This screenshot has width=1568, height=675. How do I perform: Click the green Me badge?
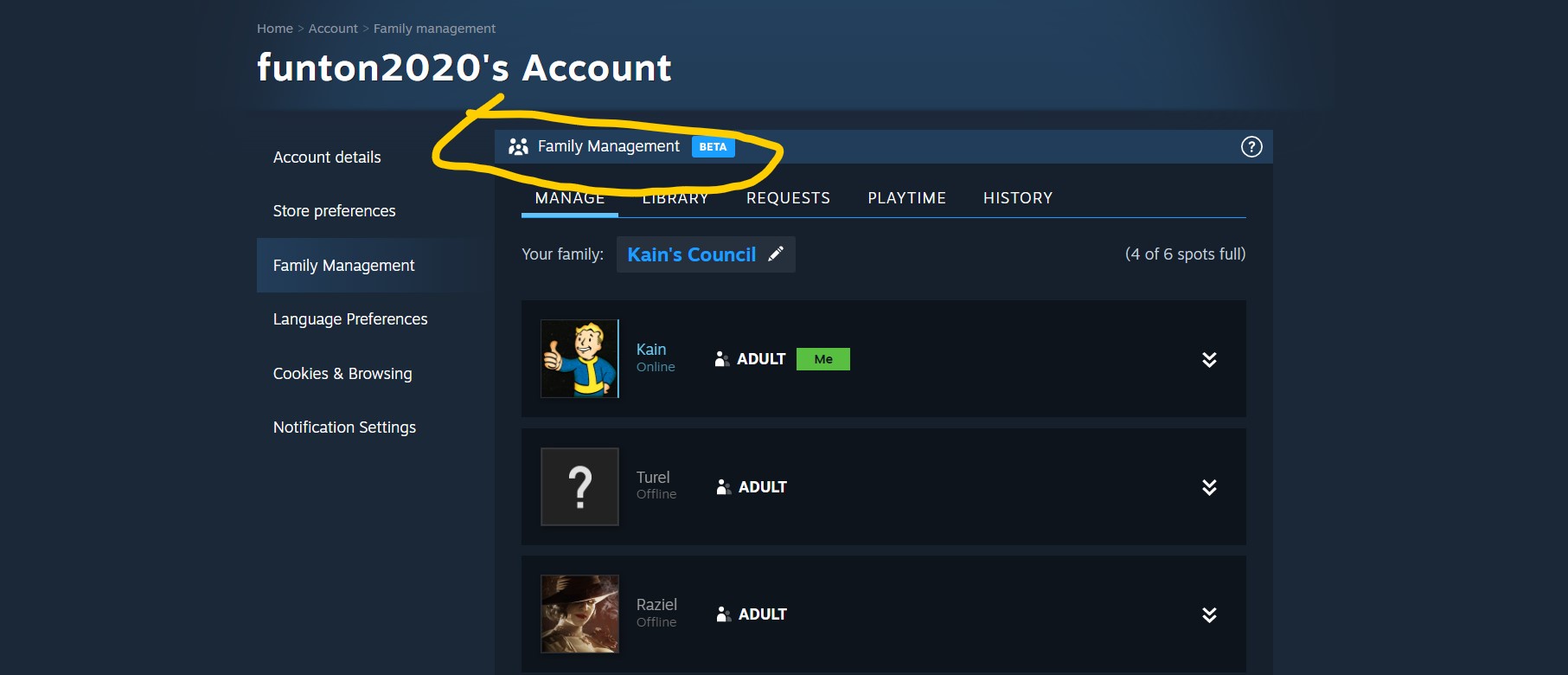823,359
